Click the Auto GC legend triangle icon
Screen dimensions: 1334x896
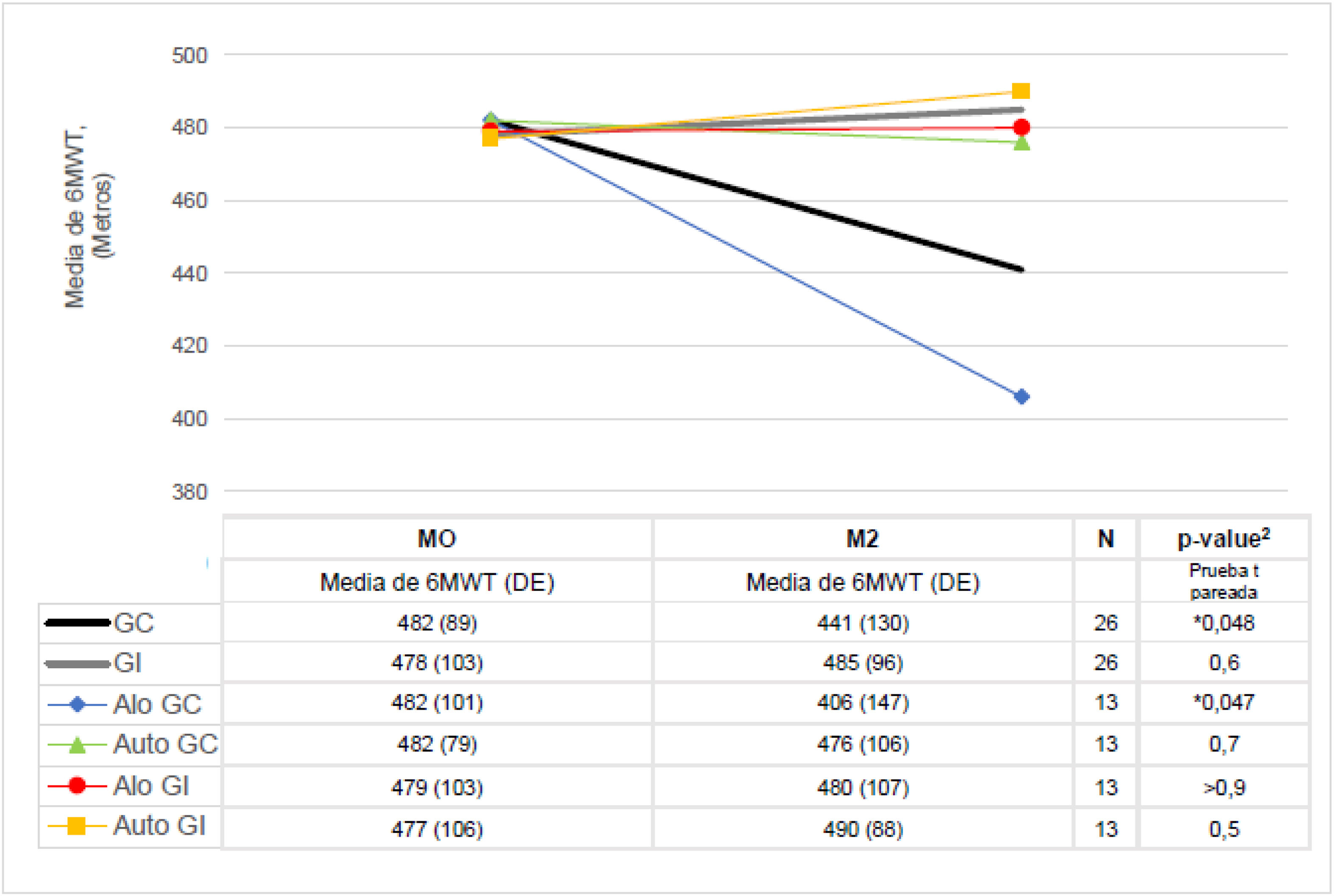pos(77,745)
